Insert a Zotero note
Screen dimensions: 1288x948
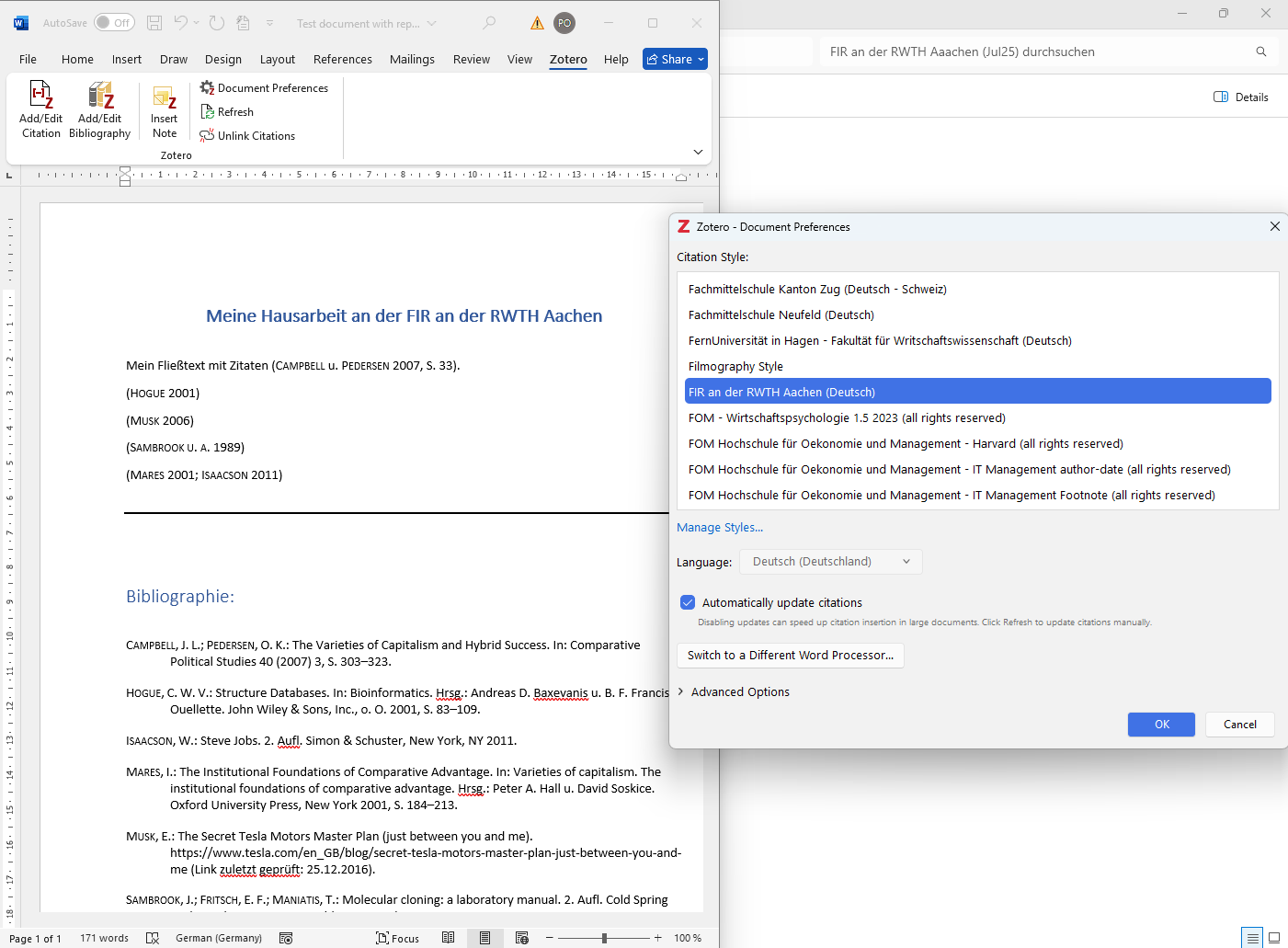(x=165, y=111)
